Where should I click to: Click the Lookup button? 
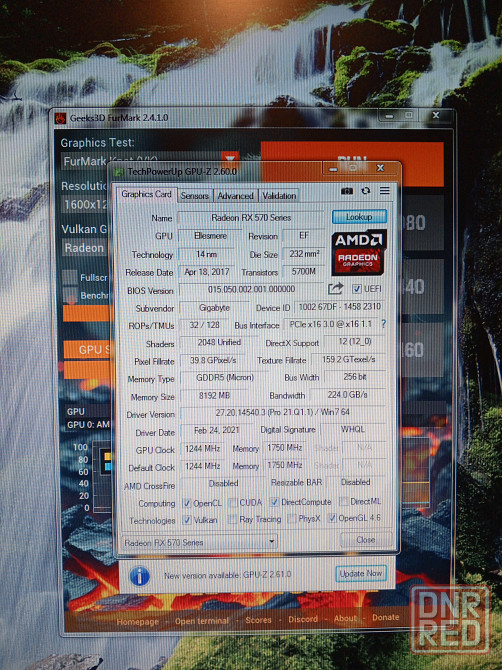pos(359,217)
